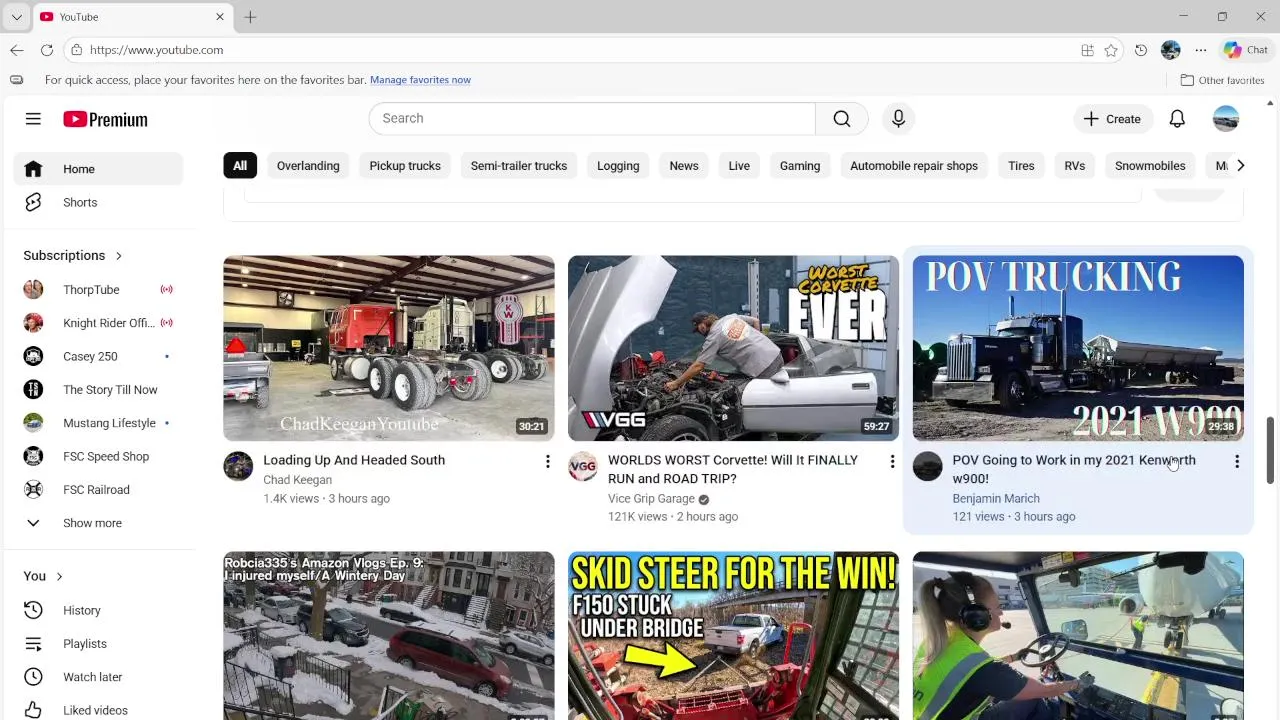
Task: Select the Live filter chip
Action: (x=739, y=166)
